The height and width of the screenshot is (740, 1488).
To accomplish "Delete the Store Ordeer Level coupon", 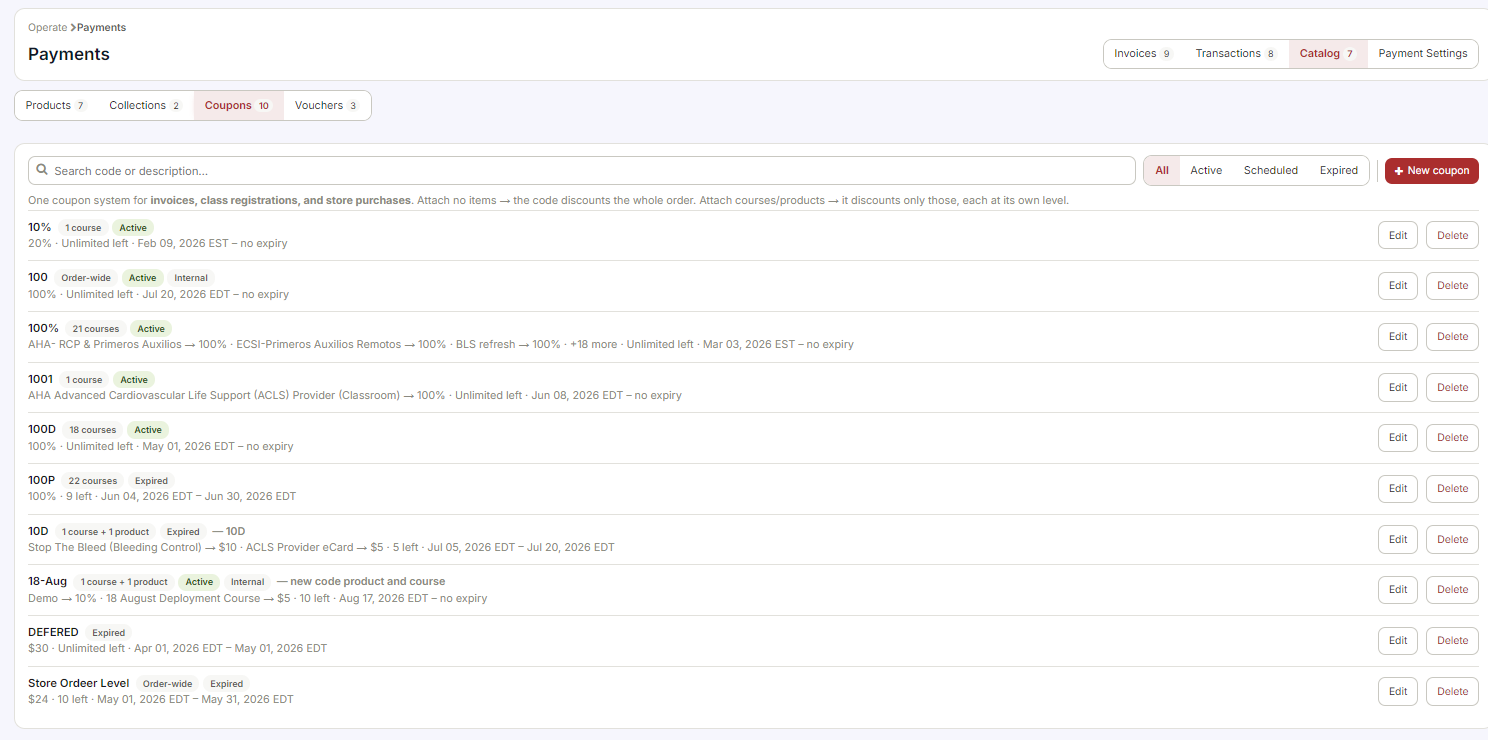I will pos(1452,692).
